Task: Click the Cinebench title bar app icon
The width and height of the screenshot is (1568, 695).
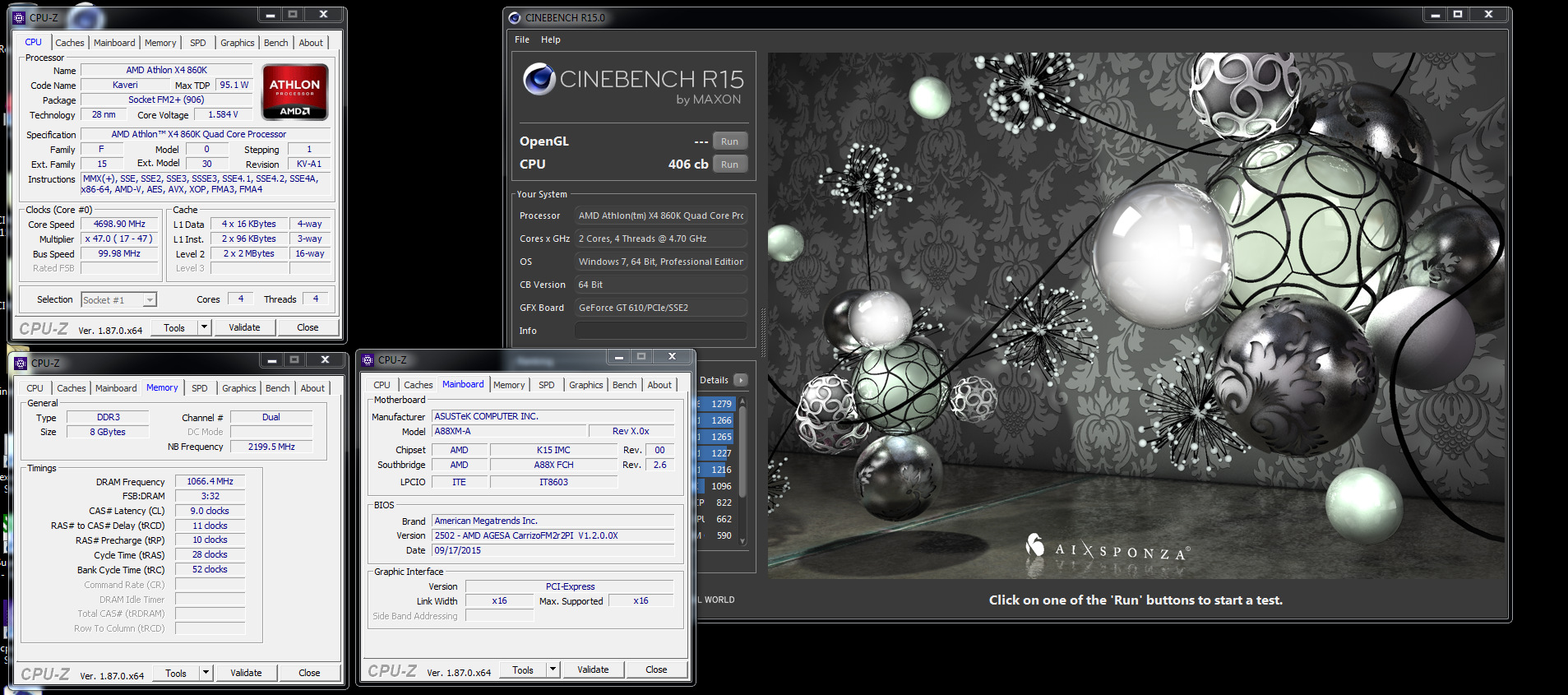Action: pos(515,17)
